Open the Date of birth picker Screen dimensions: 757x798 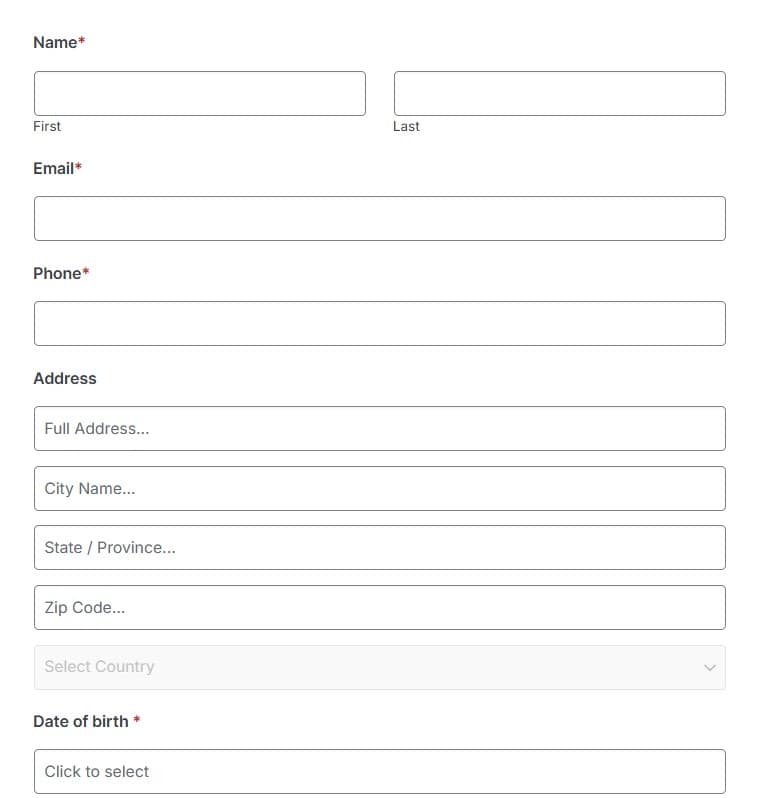380,772
